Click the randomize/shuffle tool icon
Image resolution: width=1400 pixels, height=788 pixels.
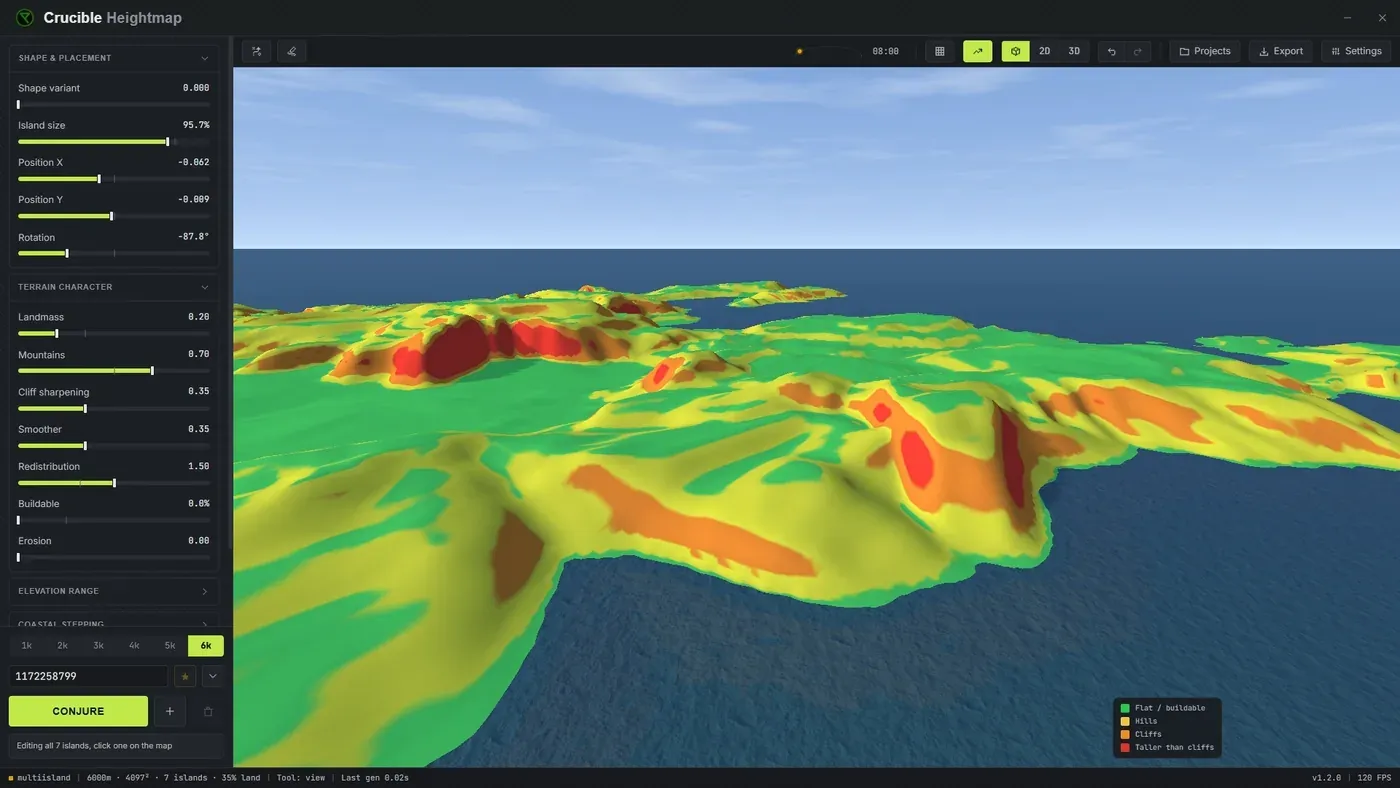tap(257, 51)
